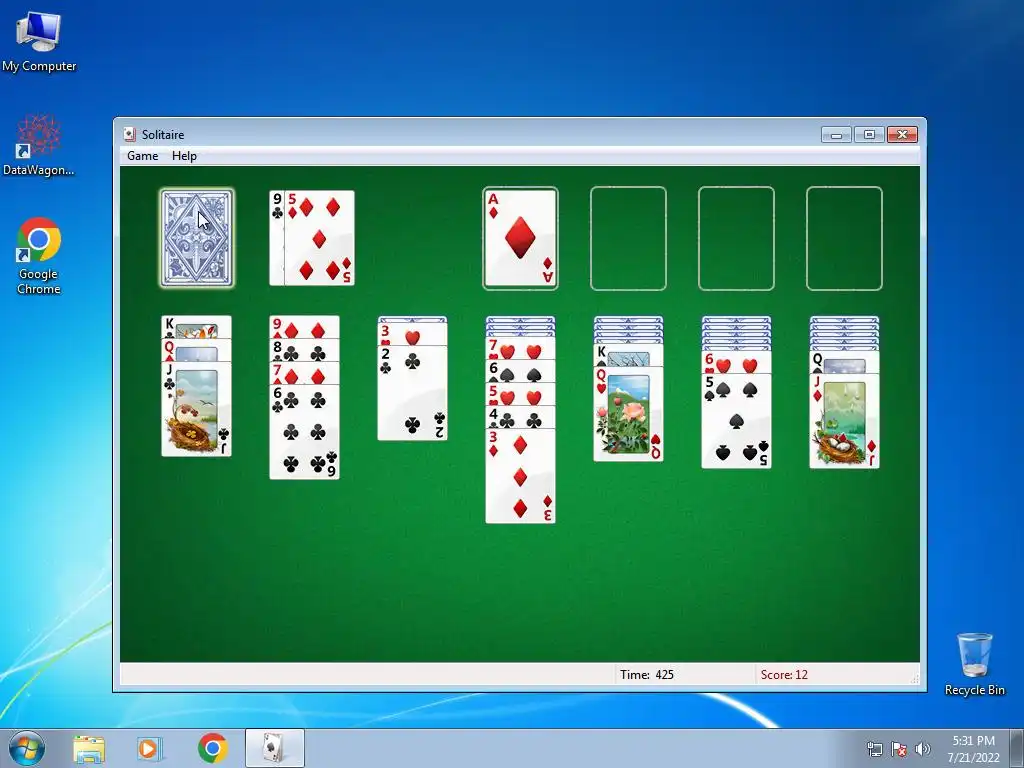
Task: Select the 8 of clubs card
Action: (x=304, y=351)
